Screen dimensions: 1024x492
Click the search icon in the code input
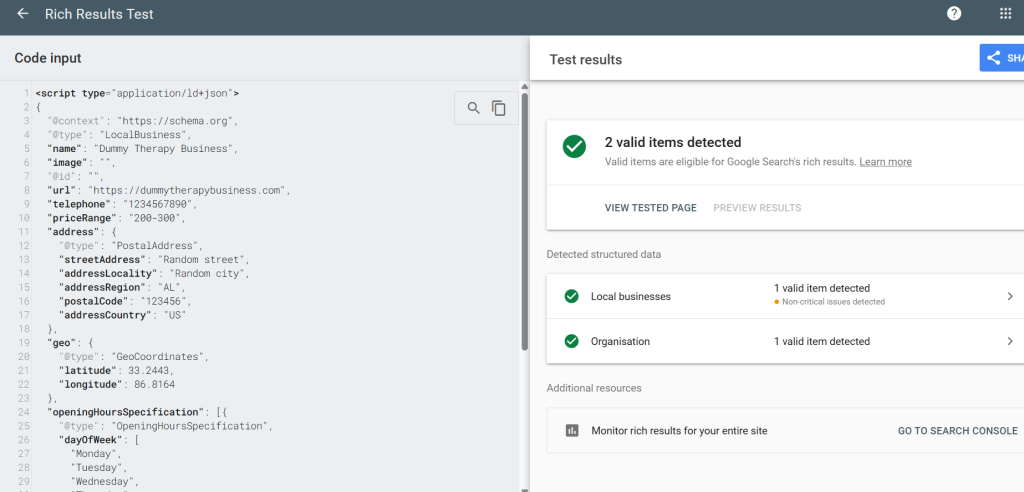point(473,108)
